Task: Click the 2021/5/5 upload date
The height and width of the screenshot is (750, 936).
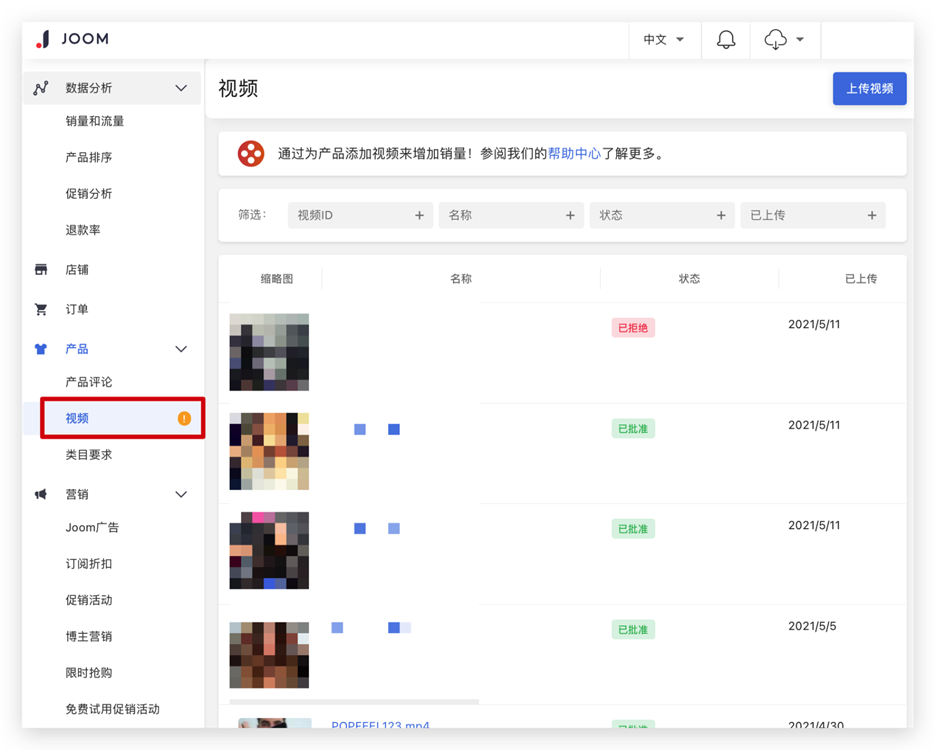Action: point(812,626)
